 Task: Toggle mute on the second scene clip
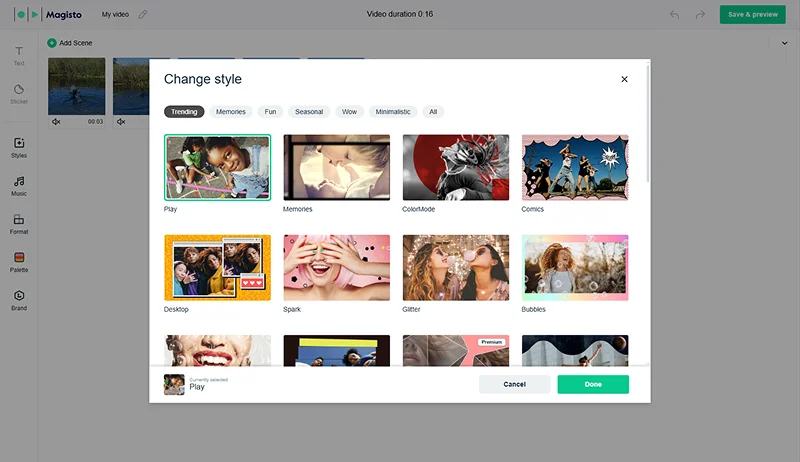click(x=121, y=122)
